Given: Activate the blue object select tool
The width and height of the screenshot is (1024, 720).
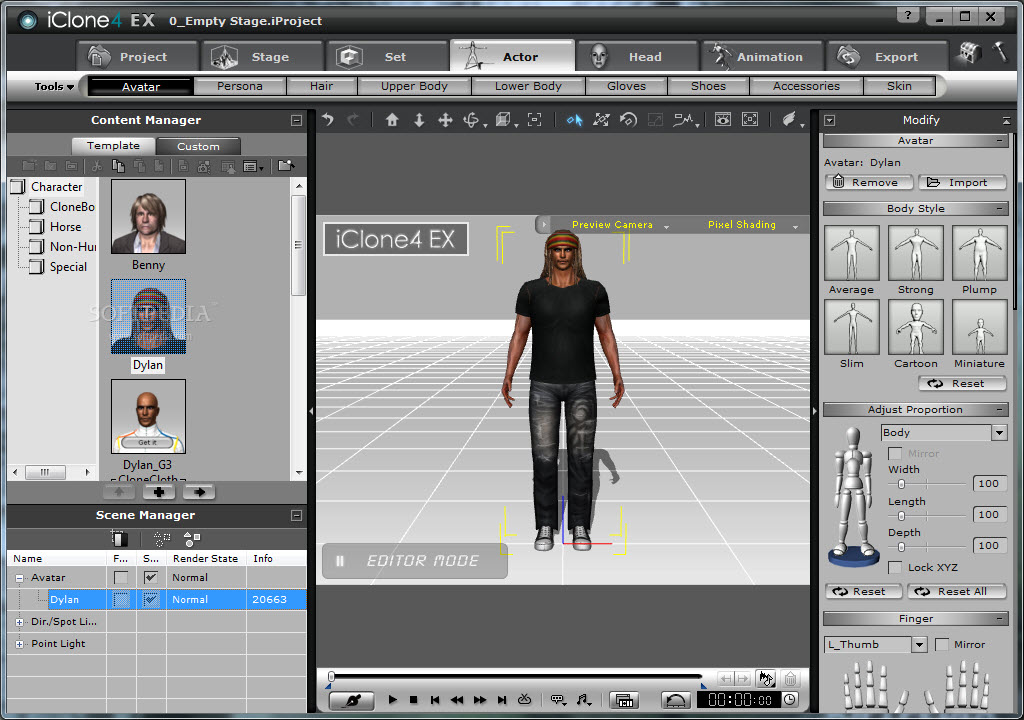Looking at the screenshot, I should click(x=574, y=120).
